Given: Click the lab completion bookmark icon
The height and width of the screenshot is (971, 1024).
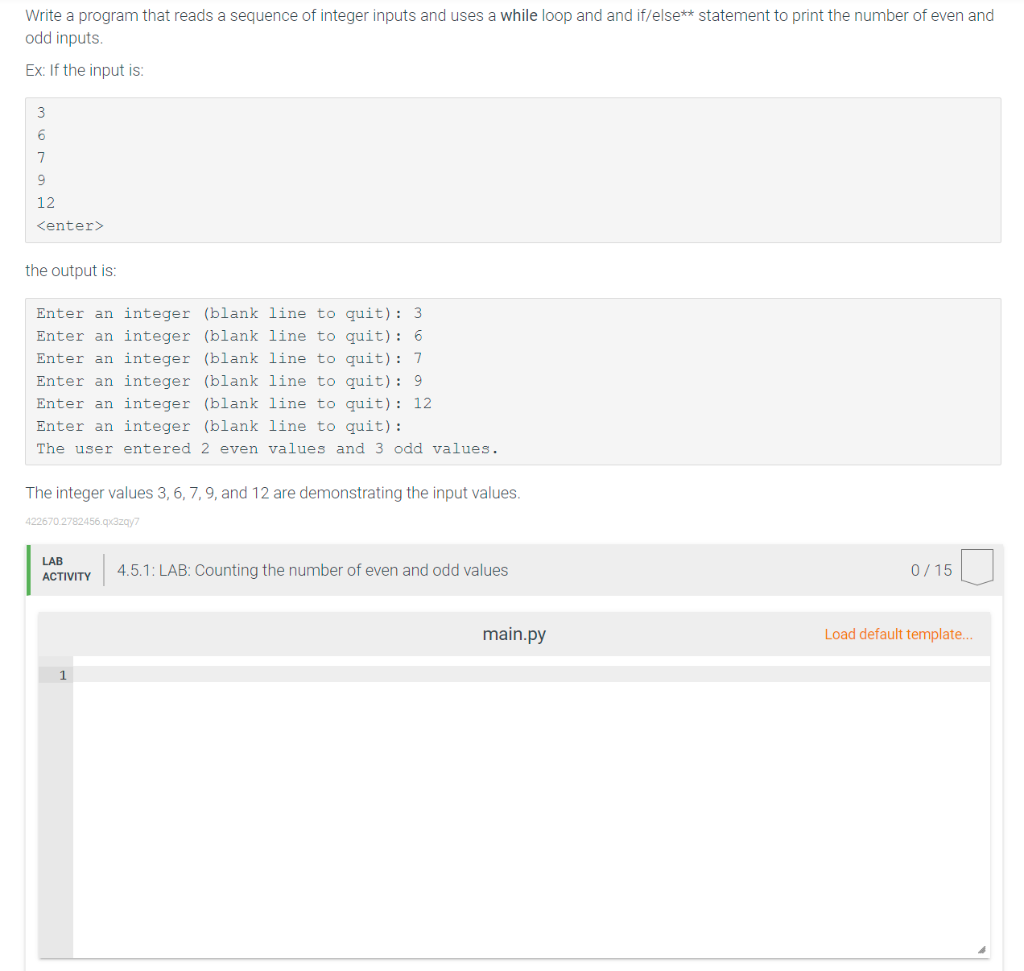Looking at the screenshot, I should click(x=976, y=567).
